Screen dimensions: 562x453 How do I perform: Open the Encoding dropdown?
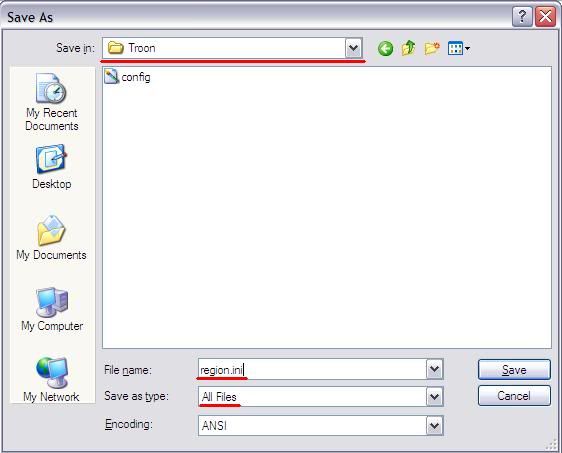tap(434, 426)
